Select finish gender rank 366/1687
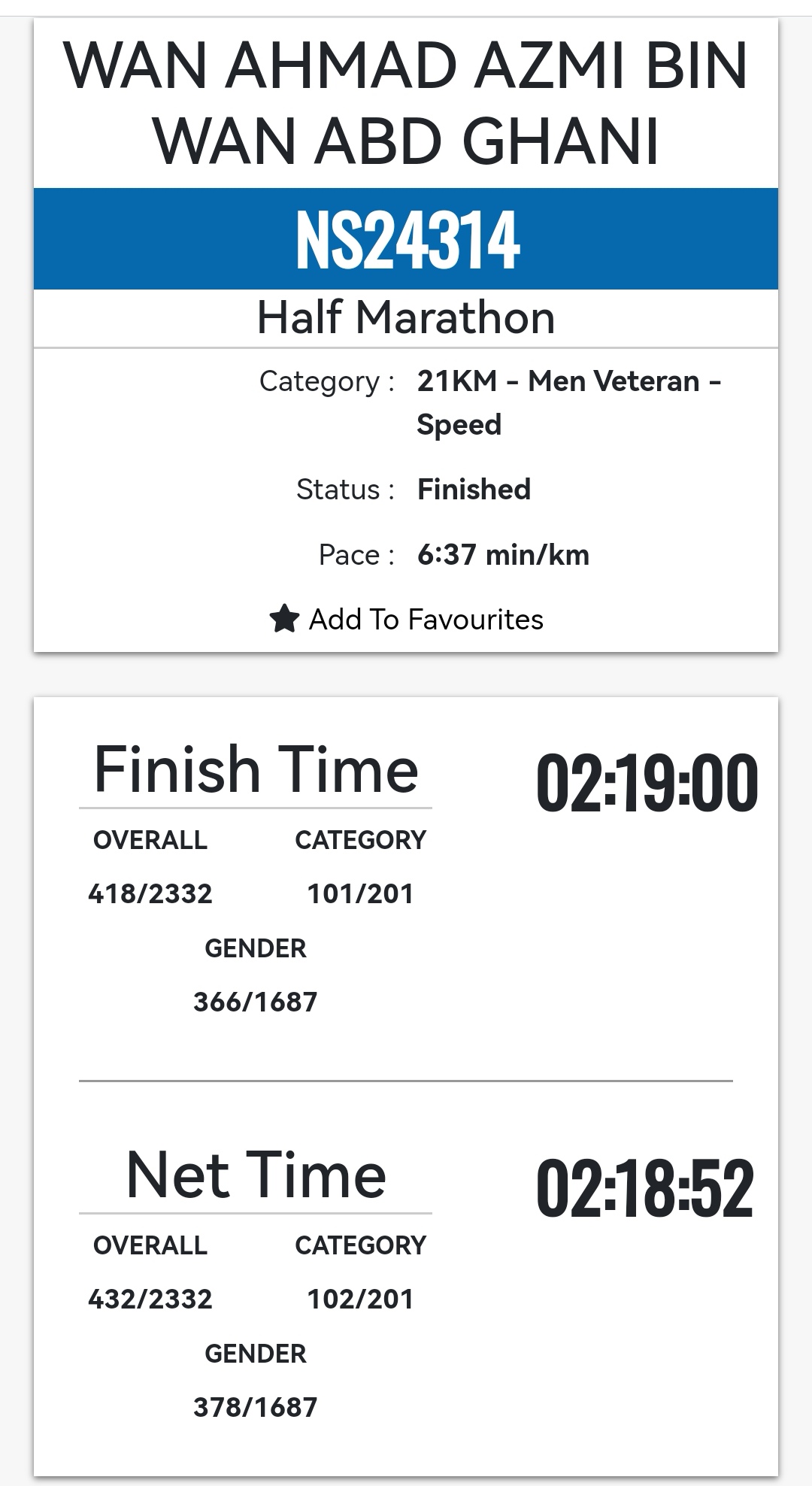The width and height of the screenshot is (812, 1486). [256, 1002]
